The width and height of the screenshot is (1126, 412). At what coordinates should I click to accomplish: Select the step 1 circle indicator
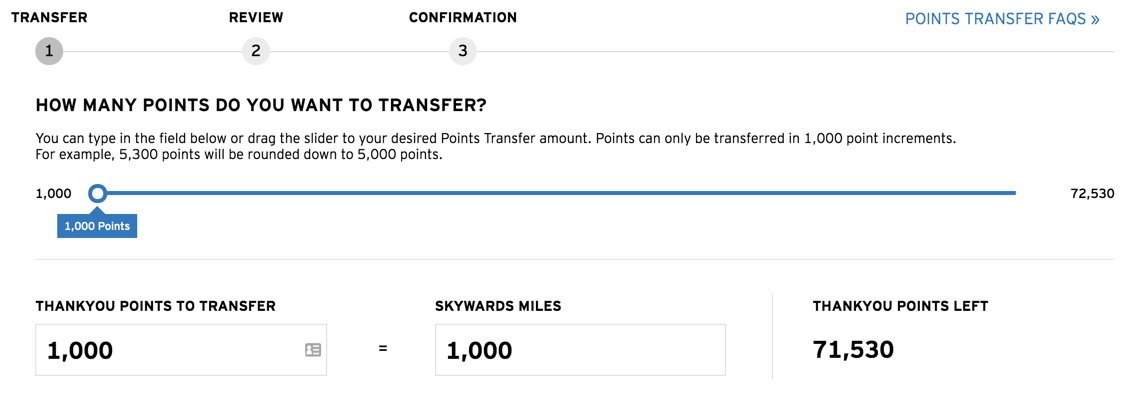pyautogui.click(x=49, y=51)
